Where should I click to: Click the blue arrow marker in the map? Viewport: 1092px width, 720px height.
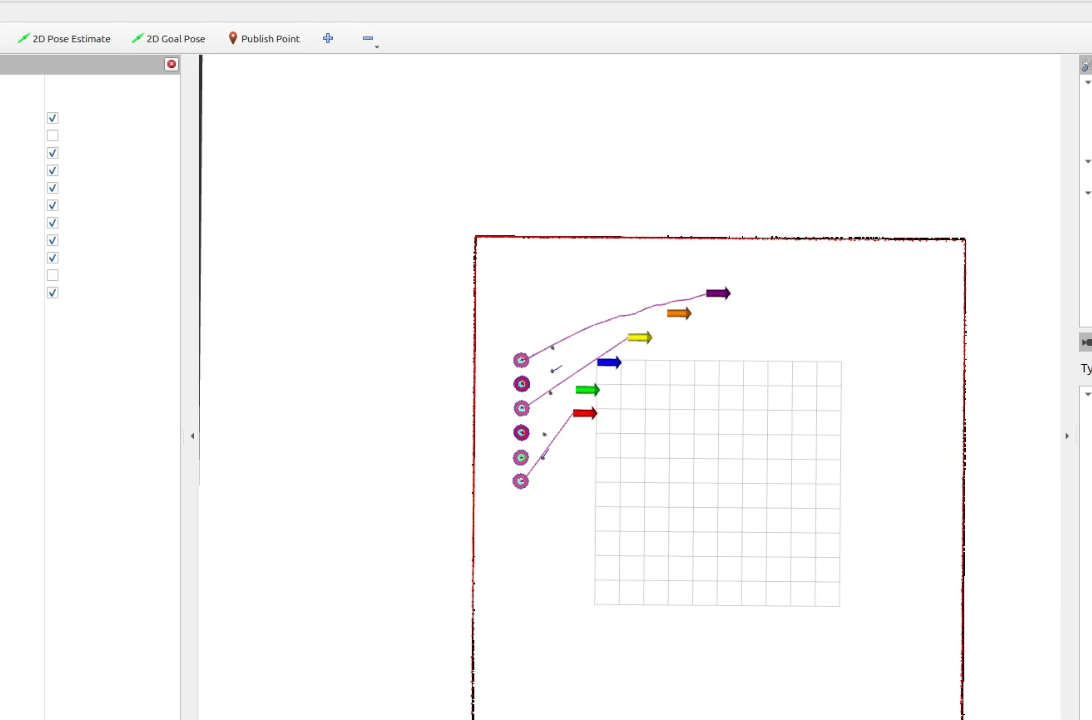click(609, 362)
